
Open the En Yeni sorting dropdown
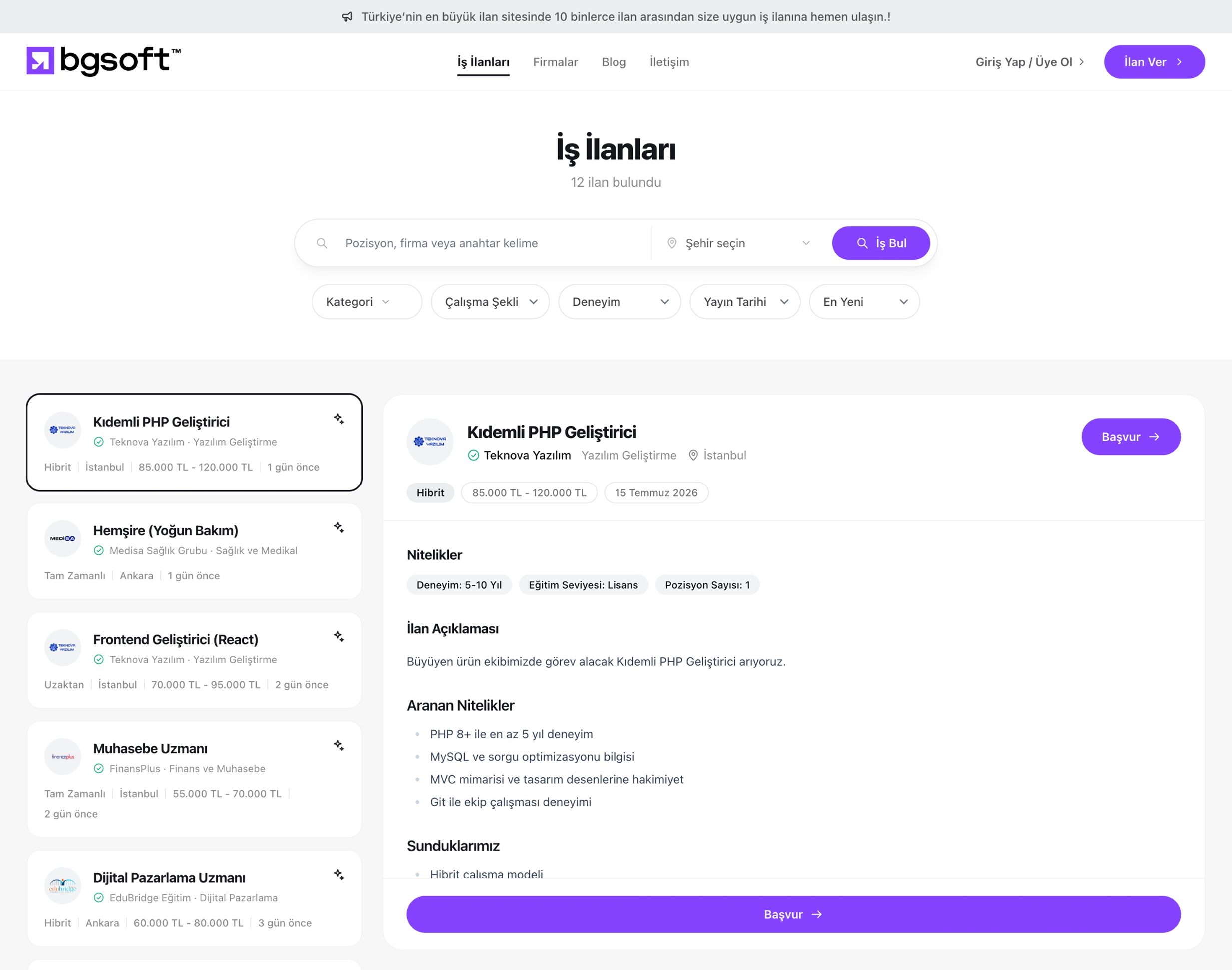click(x=864, y=302)
